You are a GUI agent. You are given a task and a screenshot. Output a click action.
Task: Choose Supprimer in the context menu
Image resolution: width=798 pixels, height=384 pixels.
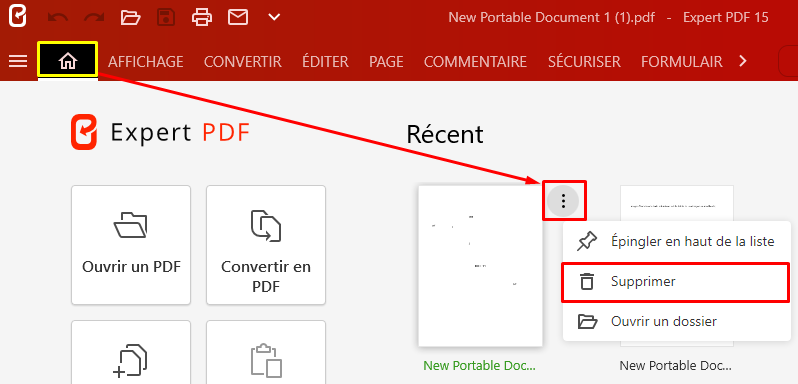click(x=677, y=282)
